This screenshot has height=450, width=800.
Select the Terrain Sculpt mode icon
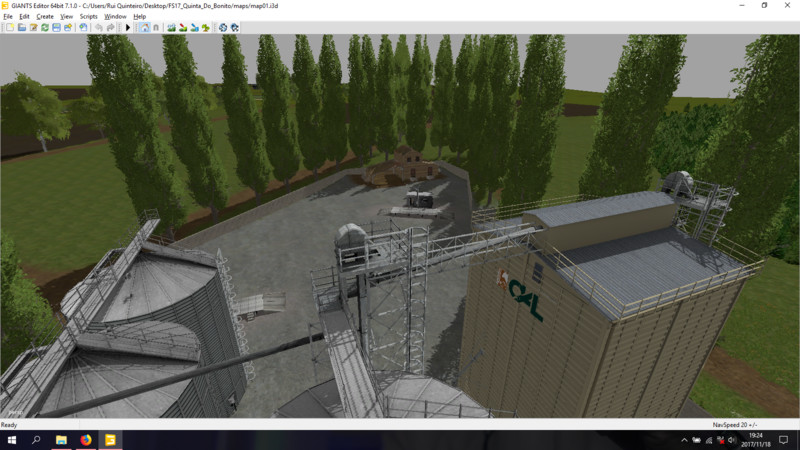172,28
